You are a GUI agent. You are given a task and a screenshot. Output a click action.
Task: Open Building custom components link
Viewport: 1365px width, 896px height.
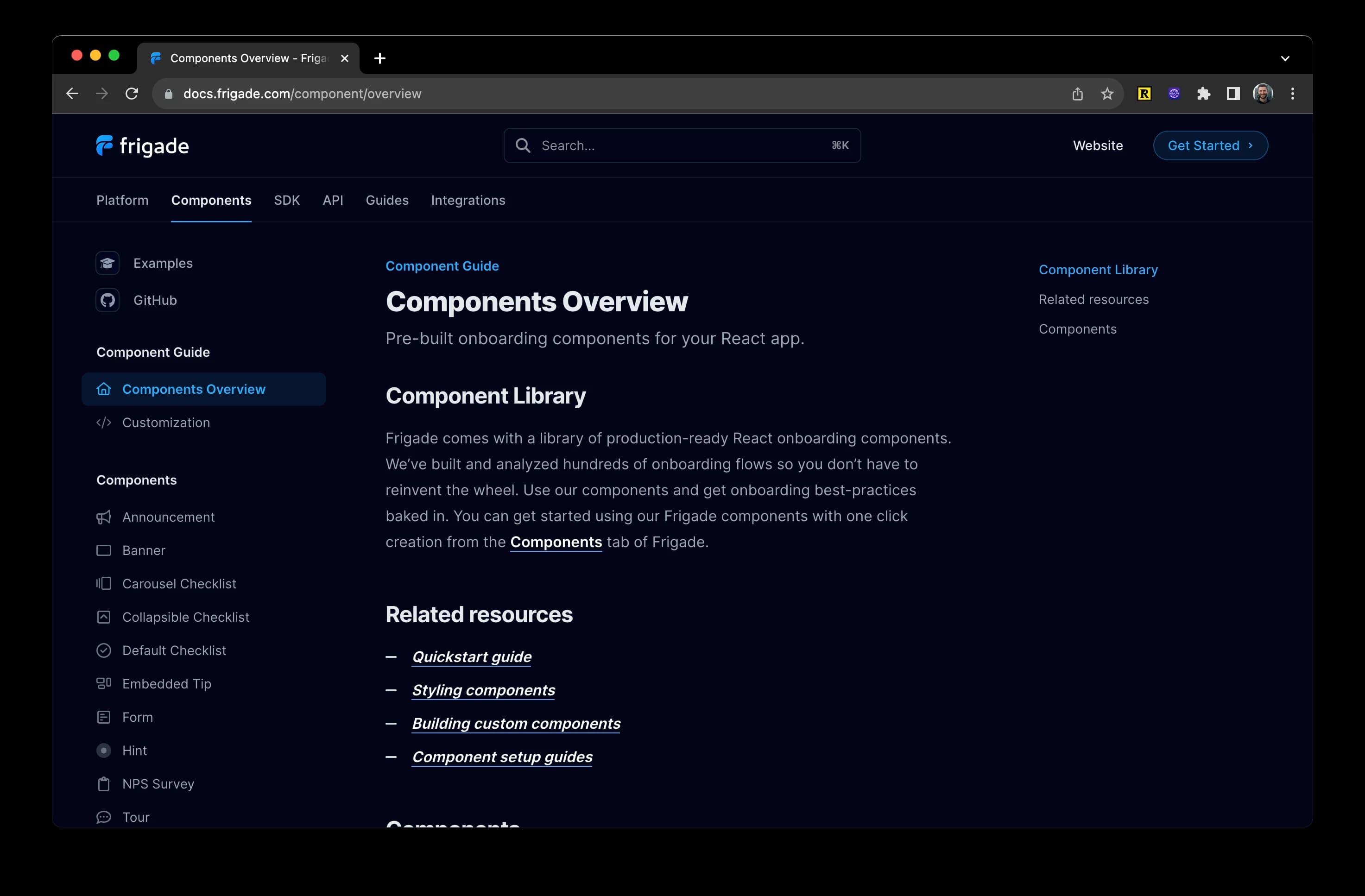pyautogui.click(x=516, y=723)
